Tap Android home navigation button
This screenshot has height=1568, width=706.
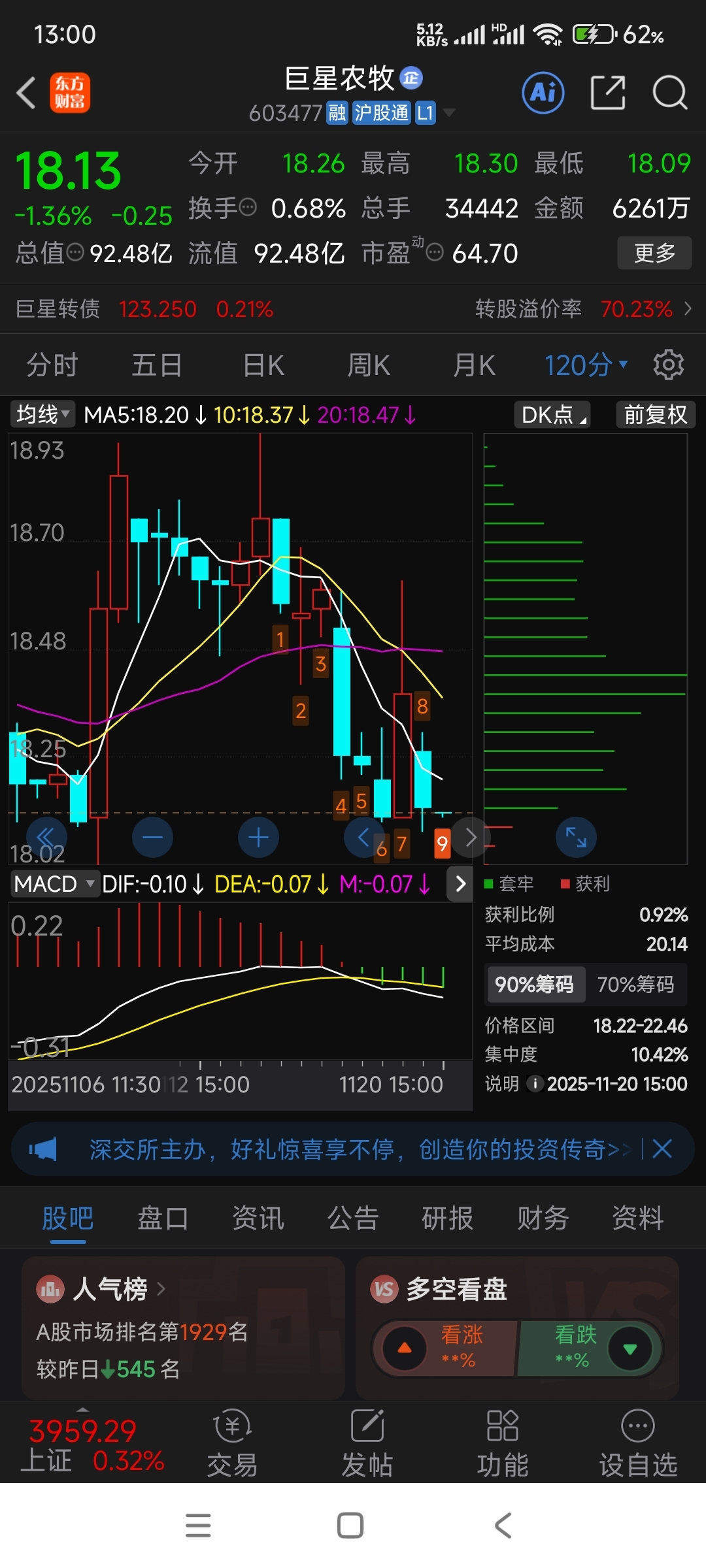click(350, 1526)
